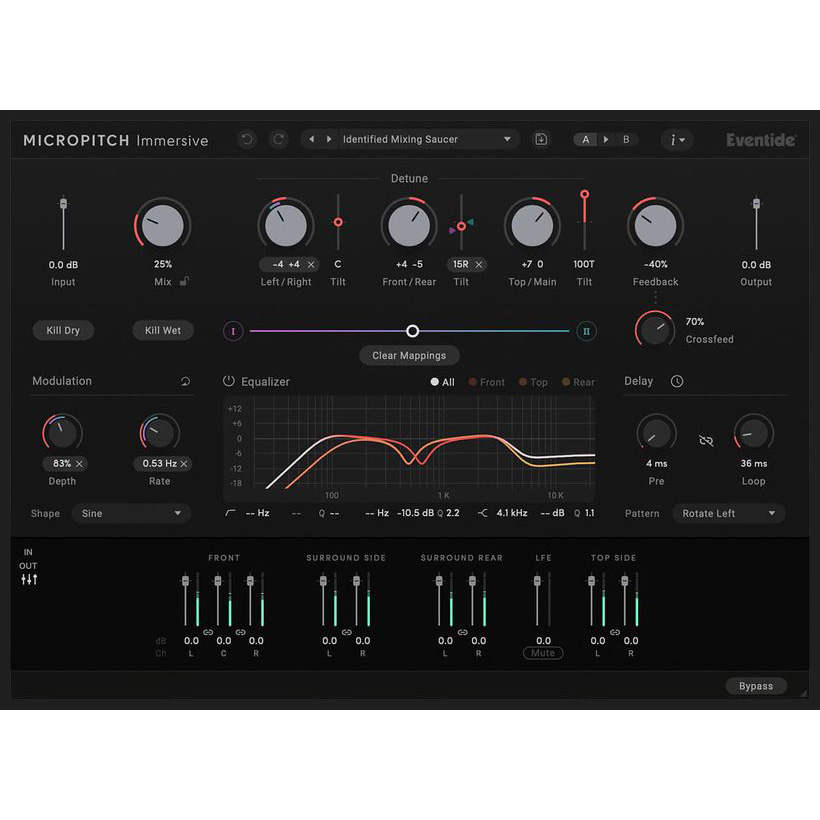
Task: Click the undo arrow icon
Action: point(247,139)
